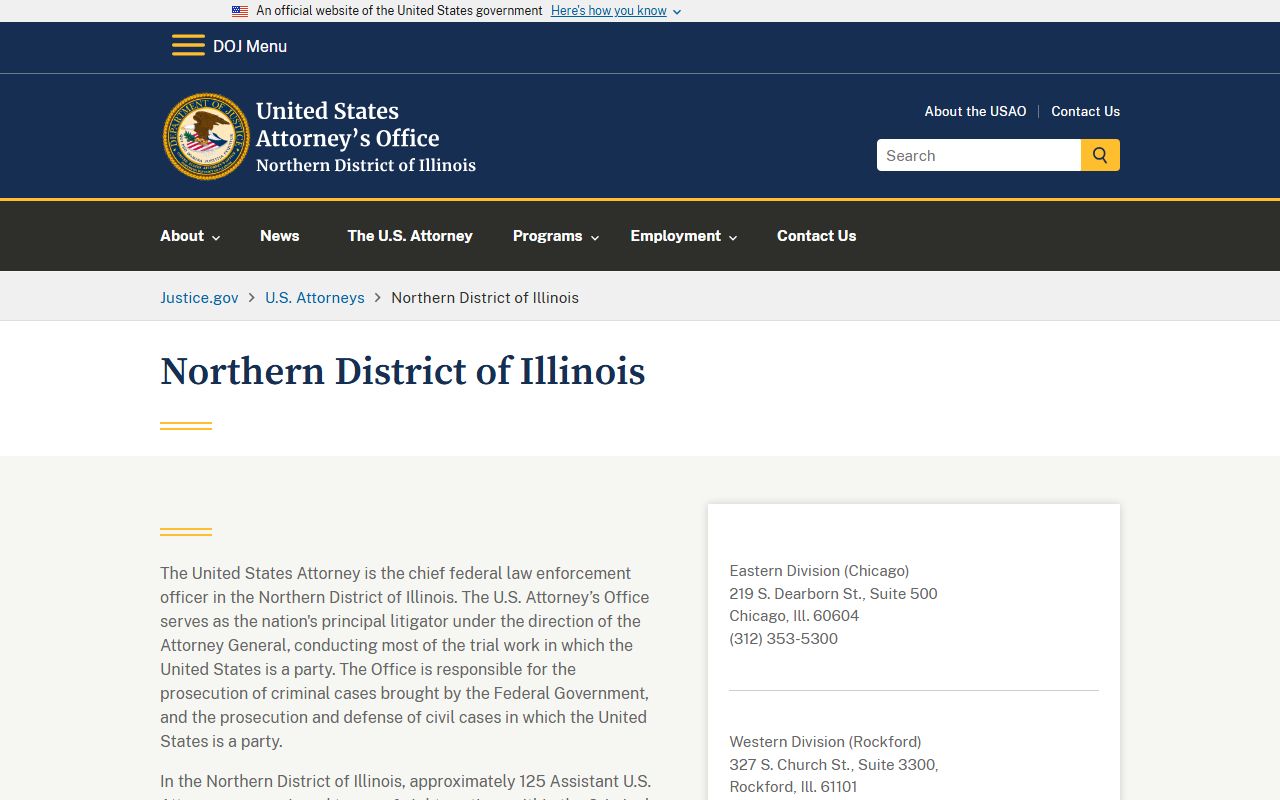
Task: Click the DOJ Menu label
Action: [250, 46]
